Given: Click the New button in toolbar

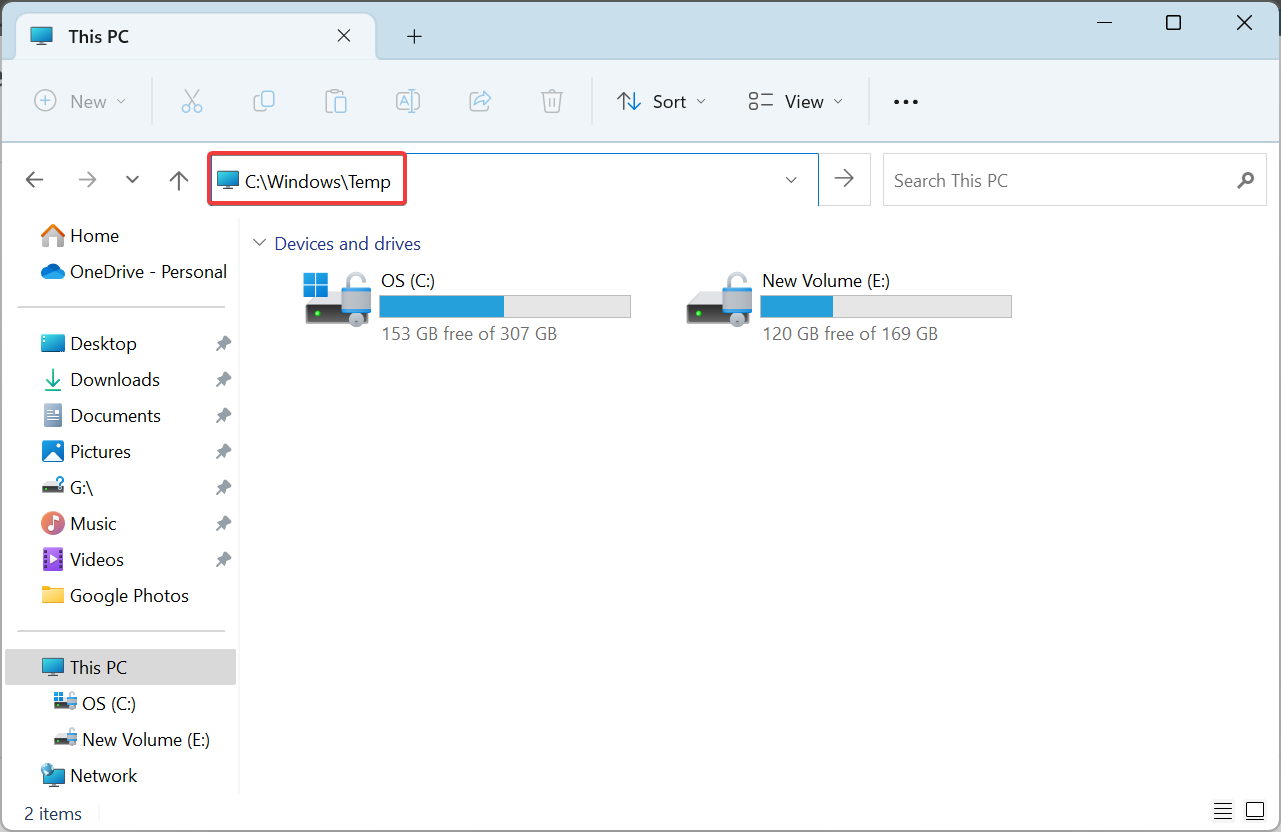Looking at the screenshot, I should pyautogui.click(x=80, y=101).
